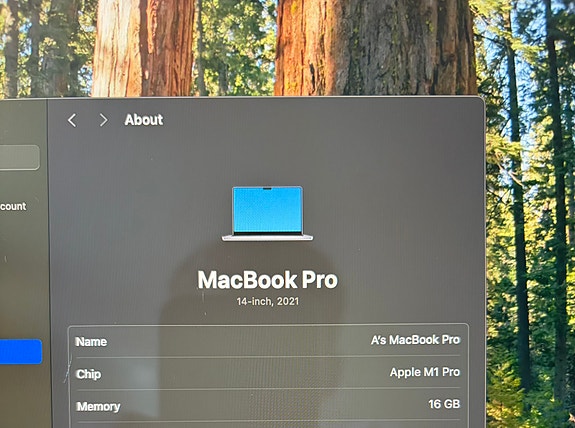Go forward using the right chevron
The width and height of the screenshot is (575, 428).
click(x=103, y=120)
